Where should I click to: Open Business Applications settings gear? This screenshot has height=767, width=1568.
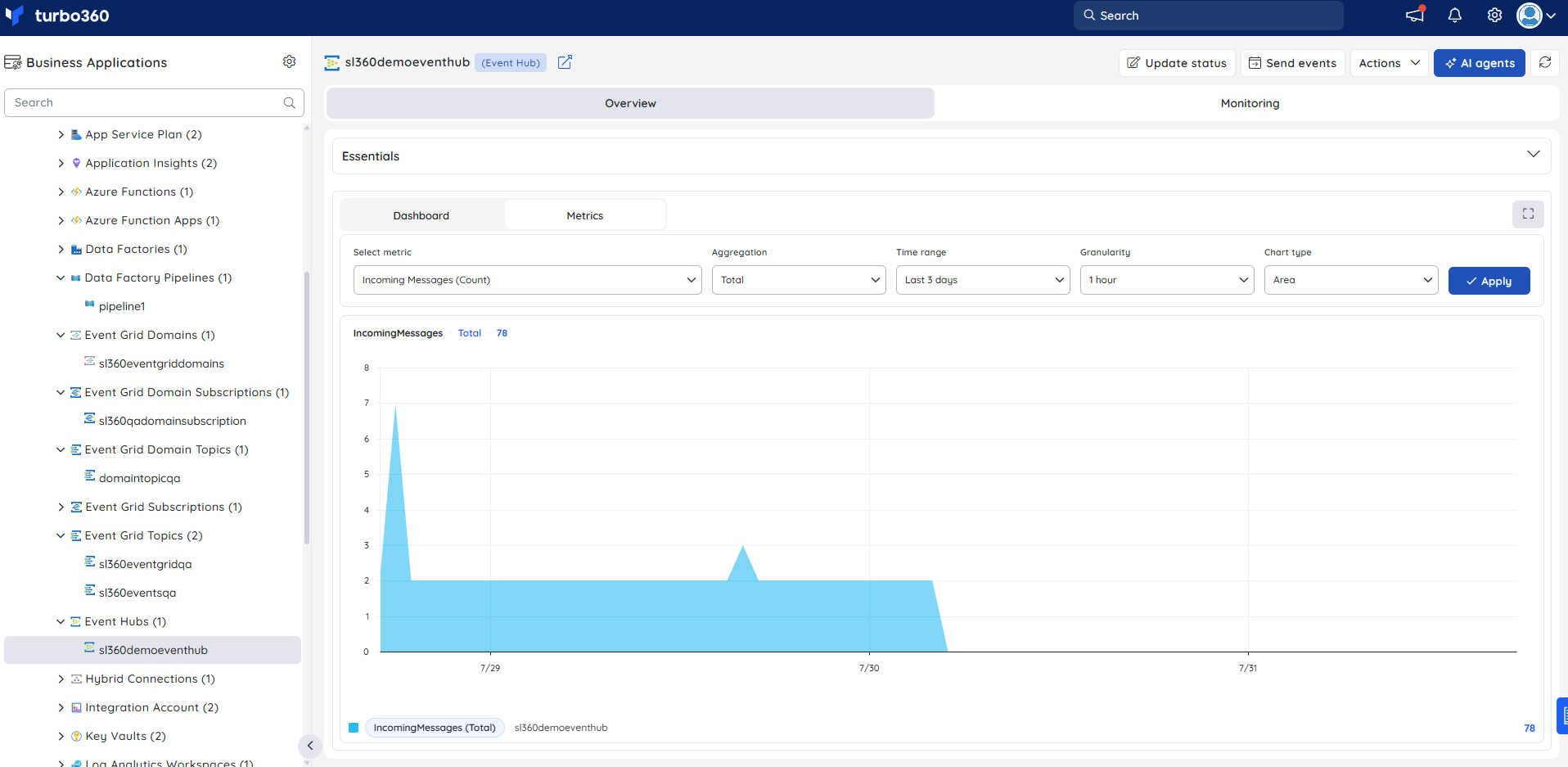pyautogui.click(x=289, y=61)
